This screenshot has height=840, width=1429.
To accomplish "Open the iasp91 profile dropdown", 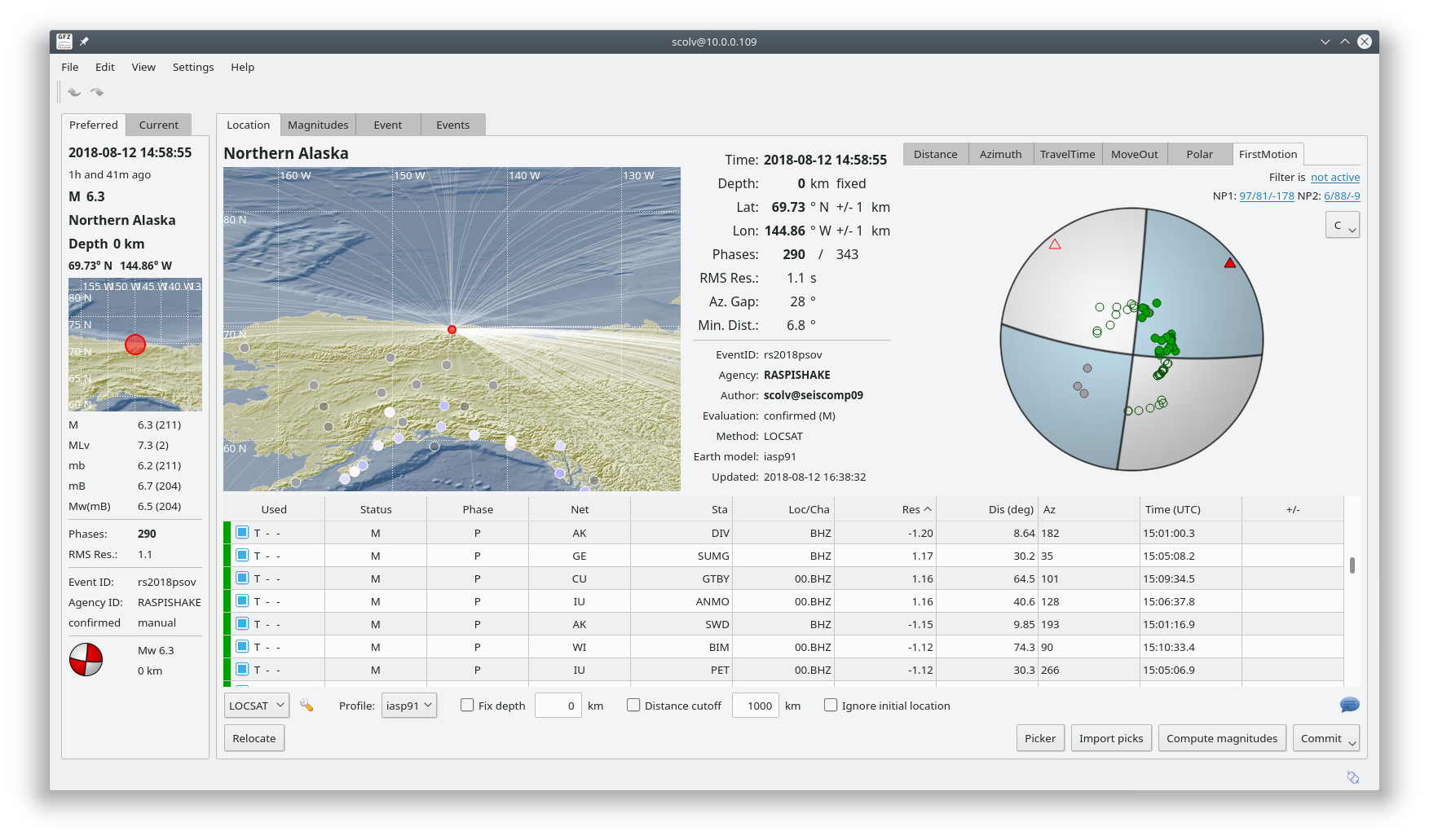I will pos(409,706).
